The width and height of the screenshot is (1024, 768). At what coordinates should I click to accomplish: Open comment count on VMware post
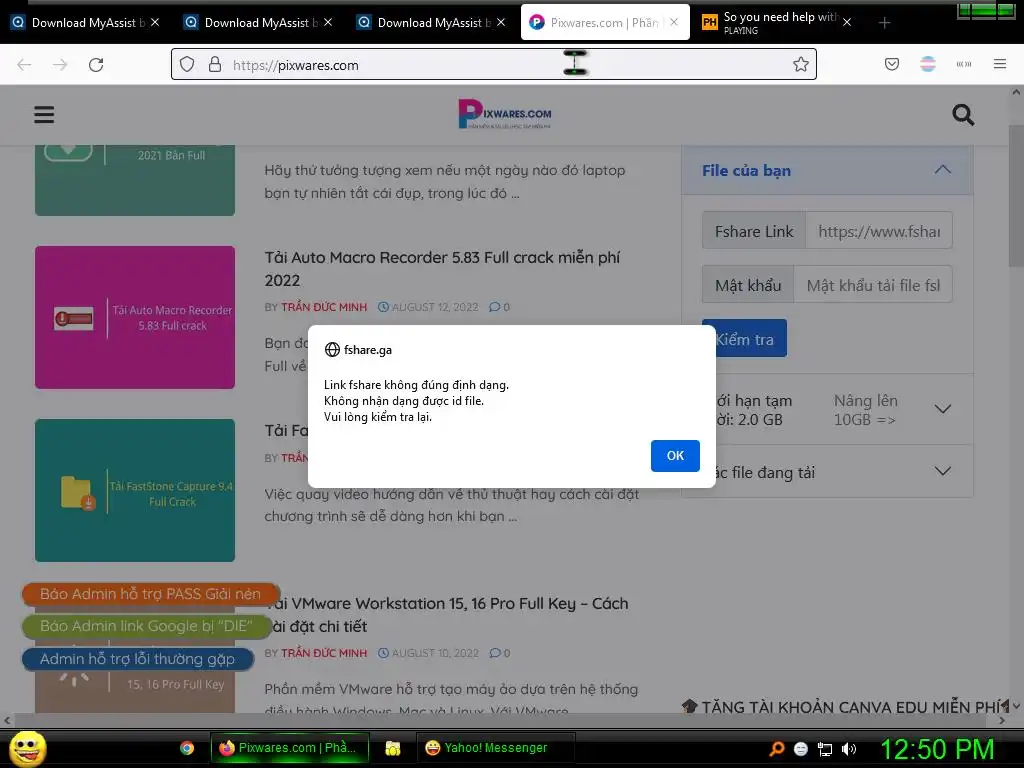tap(500, 653)
